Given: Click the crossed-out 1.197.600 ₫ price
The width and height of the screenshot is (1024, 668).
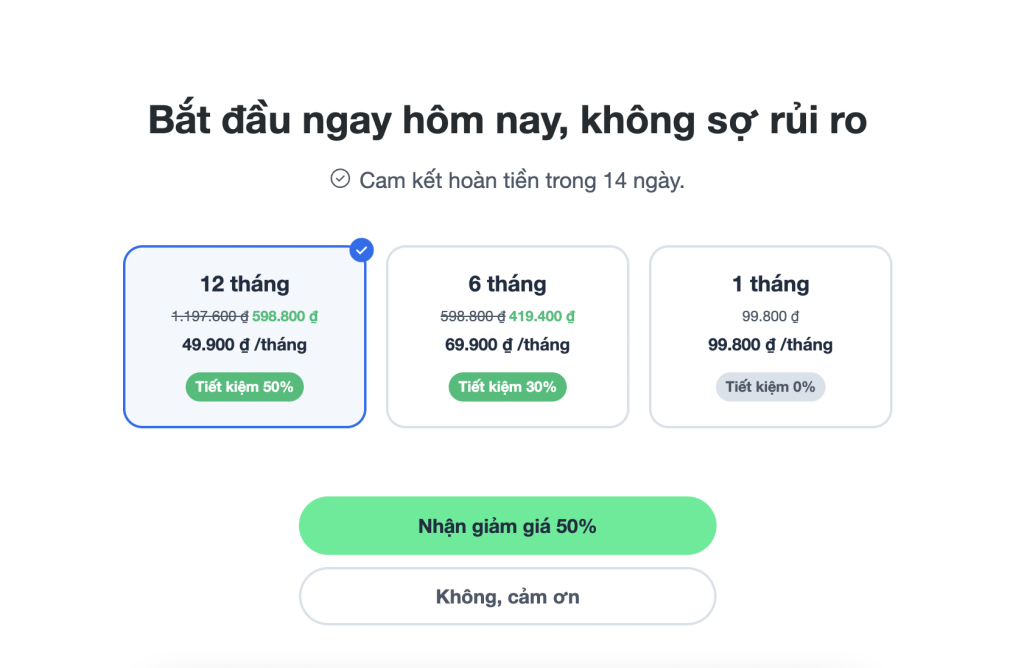Looking at the screenshot, I should pos(209,316).
